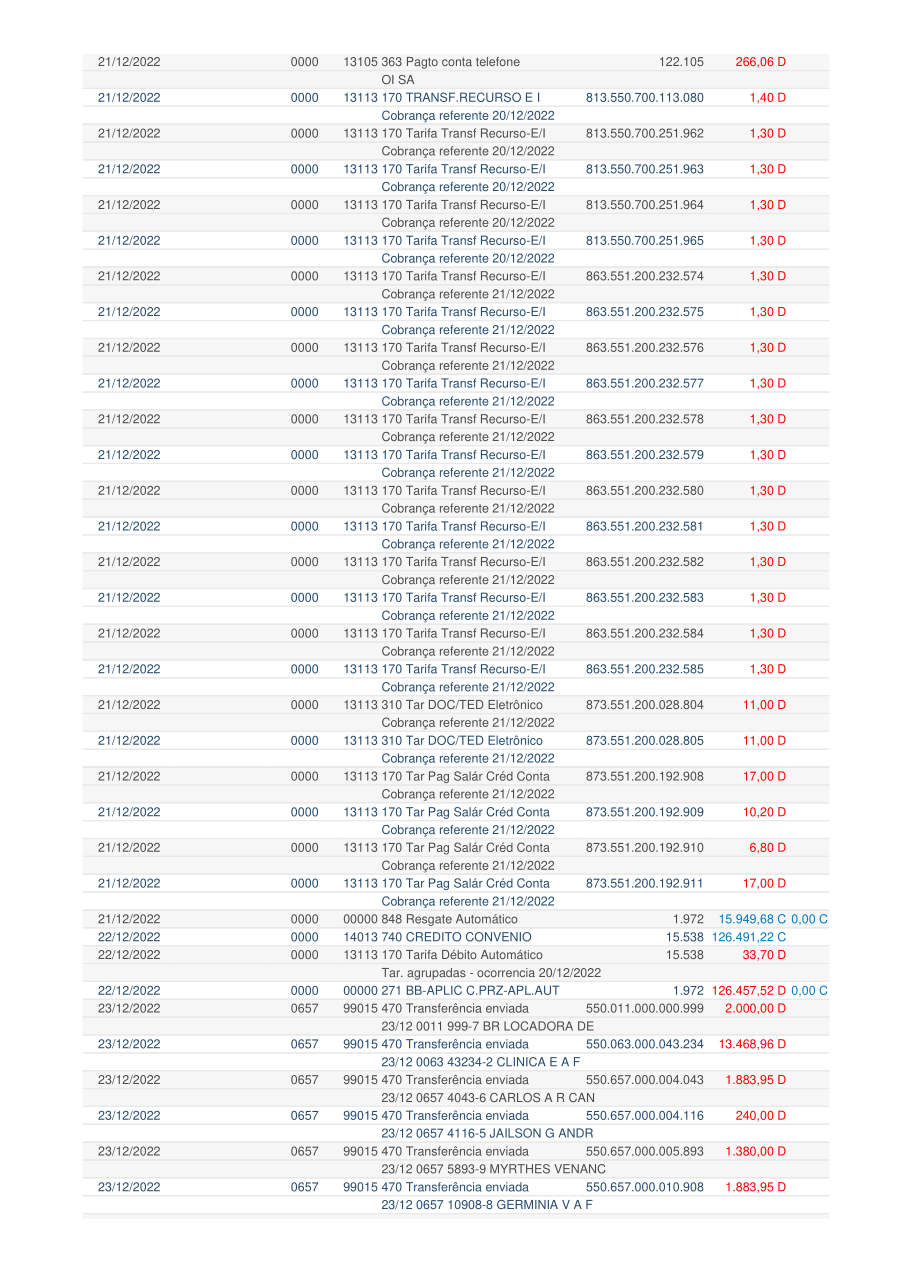Select the BR LOCADORA DE transfer detail

click(x=487, y=1026)
